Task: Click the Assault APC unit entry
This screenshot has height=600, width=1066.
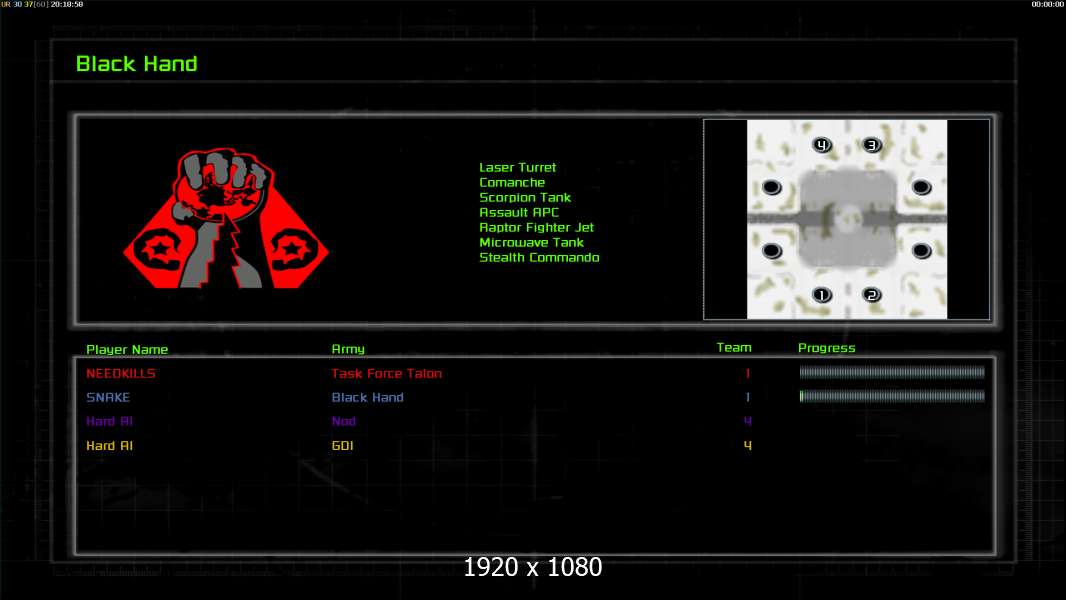Action: pyautogui.click(x=519, y=212)
